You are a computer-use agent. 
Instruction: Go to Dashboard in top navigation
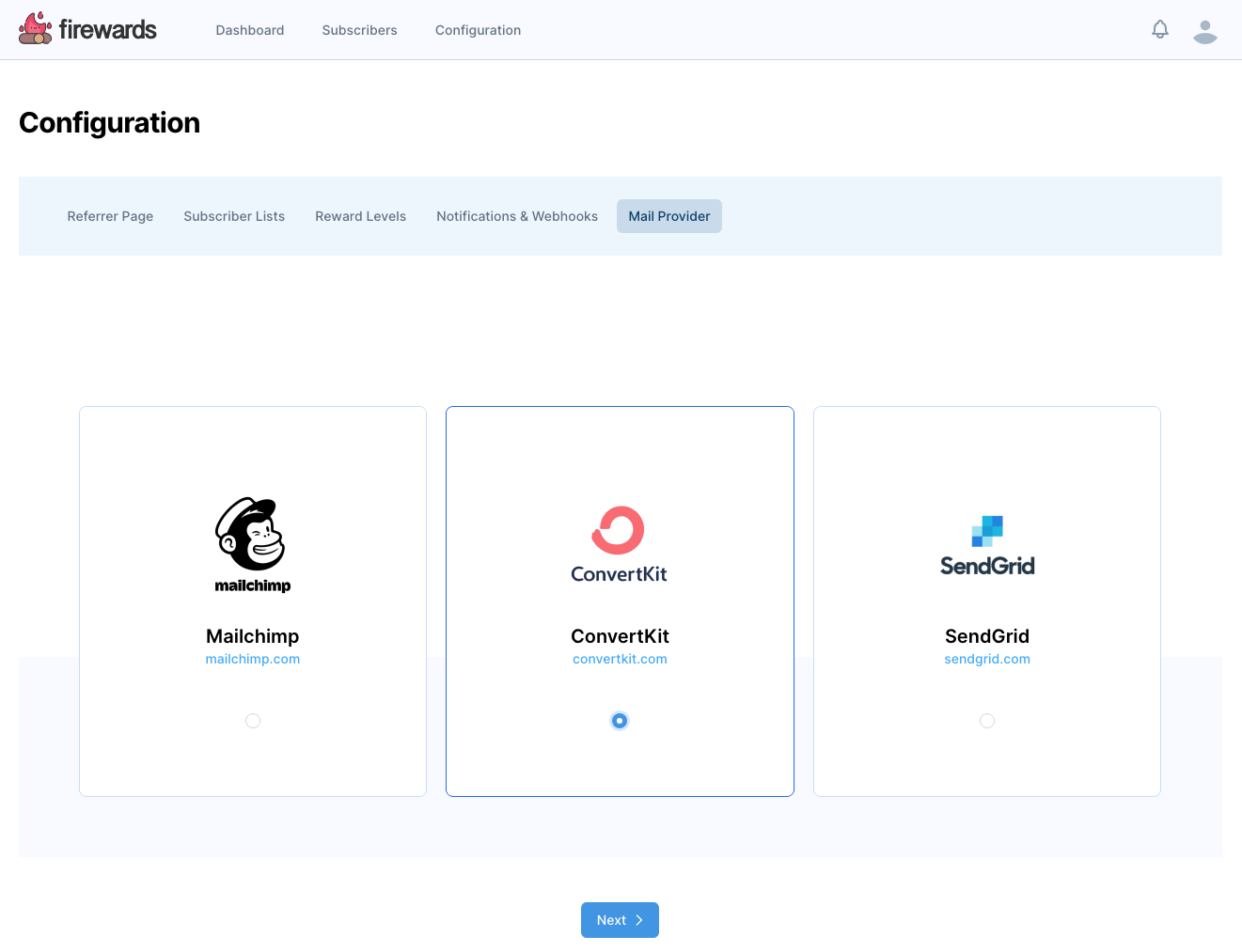[250, 30]
